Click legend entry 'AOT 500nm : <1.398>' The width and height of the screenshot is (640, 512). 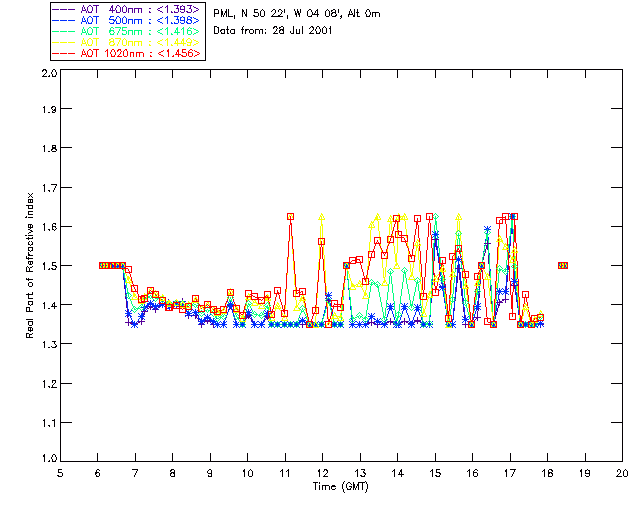127,20
